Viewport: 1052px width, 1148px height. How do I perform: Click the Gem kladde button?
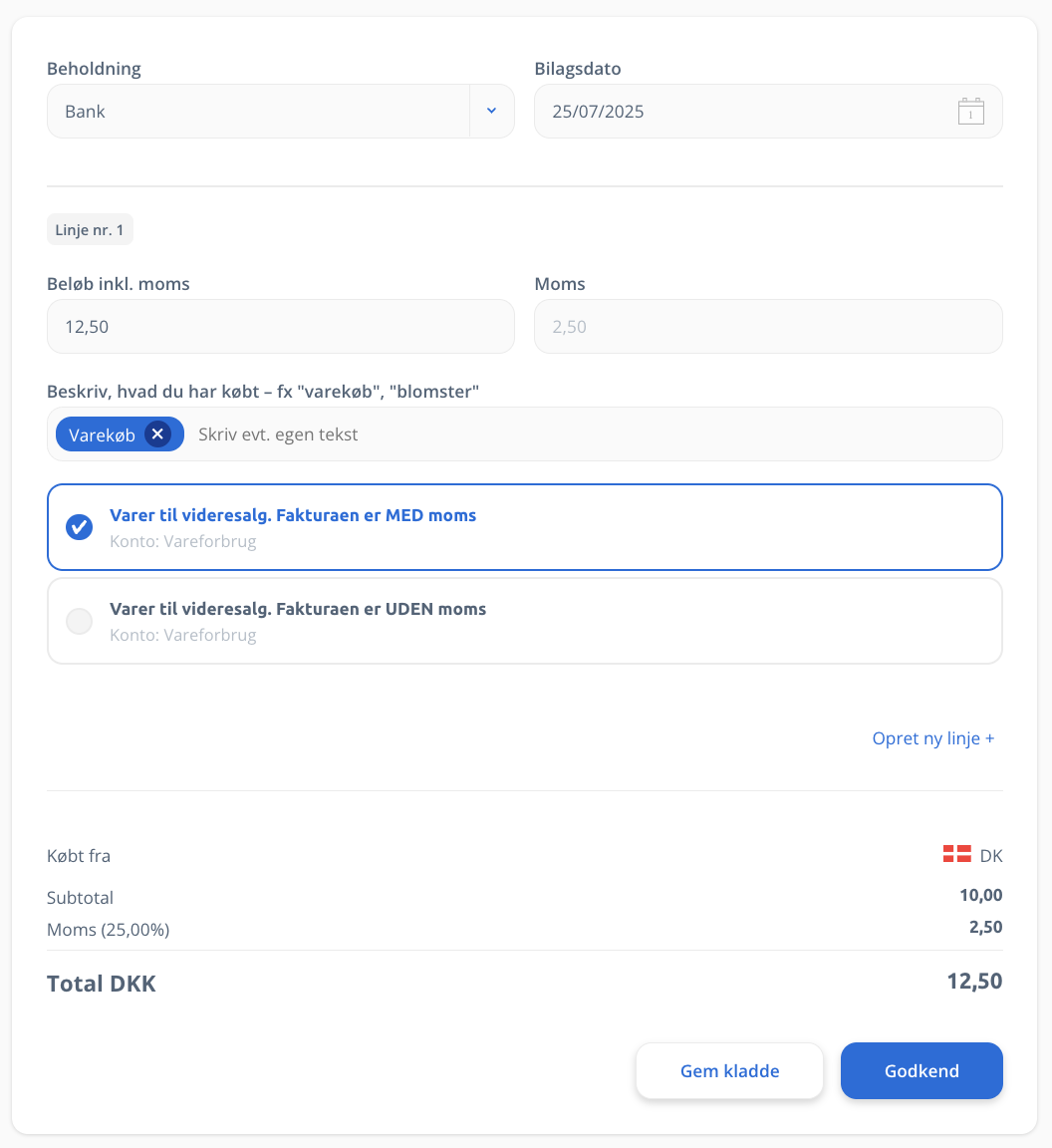tap(729, 1071)
